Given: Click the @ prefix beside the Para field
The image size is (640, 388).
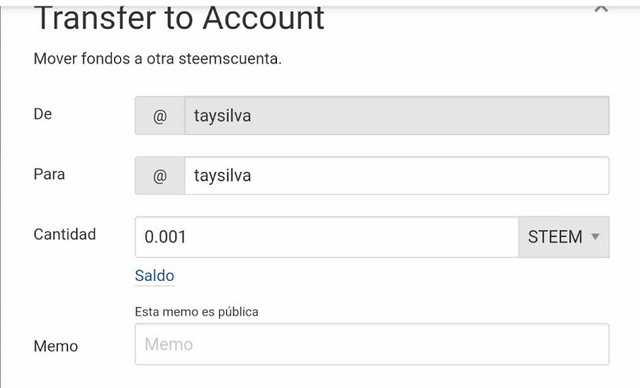Looking at the screenshot, I should pyautogui.click(x=160, y=175).
